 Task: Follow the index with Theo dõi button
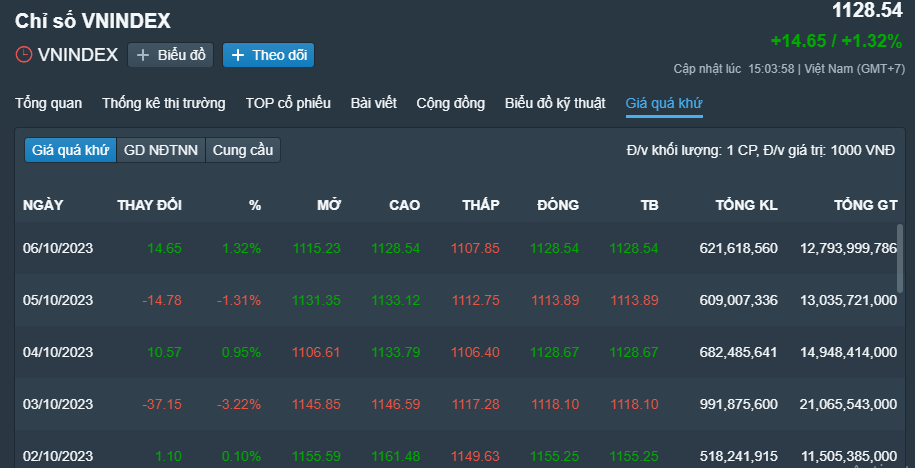268,55
